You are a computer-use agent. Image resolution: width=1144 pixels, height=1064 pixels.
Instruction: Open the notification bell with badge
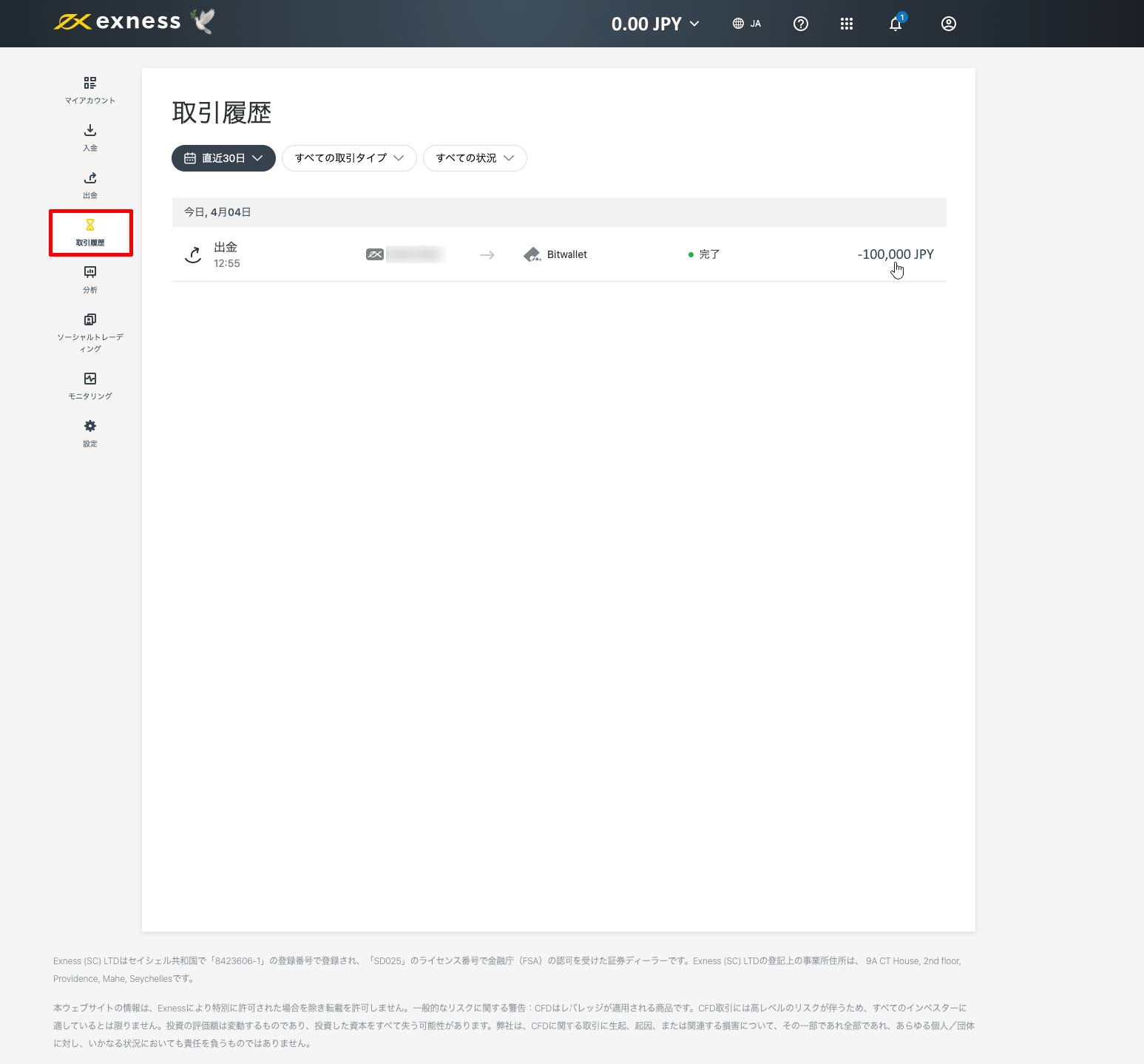[895, 24]
